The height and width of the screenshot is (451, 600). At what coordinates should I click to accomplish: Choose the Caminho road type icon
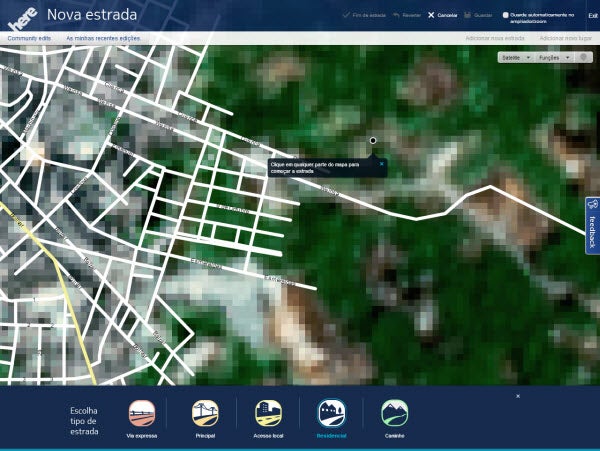tap(394, 414)
